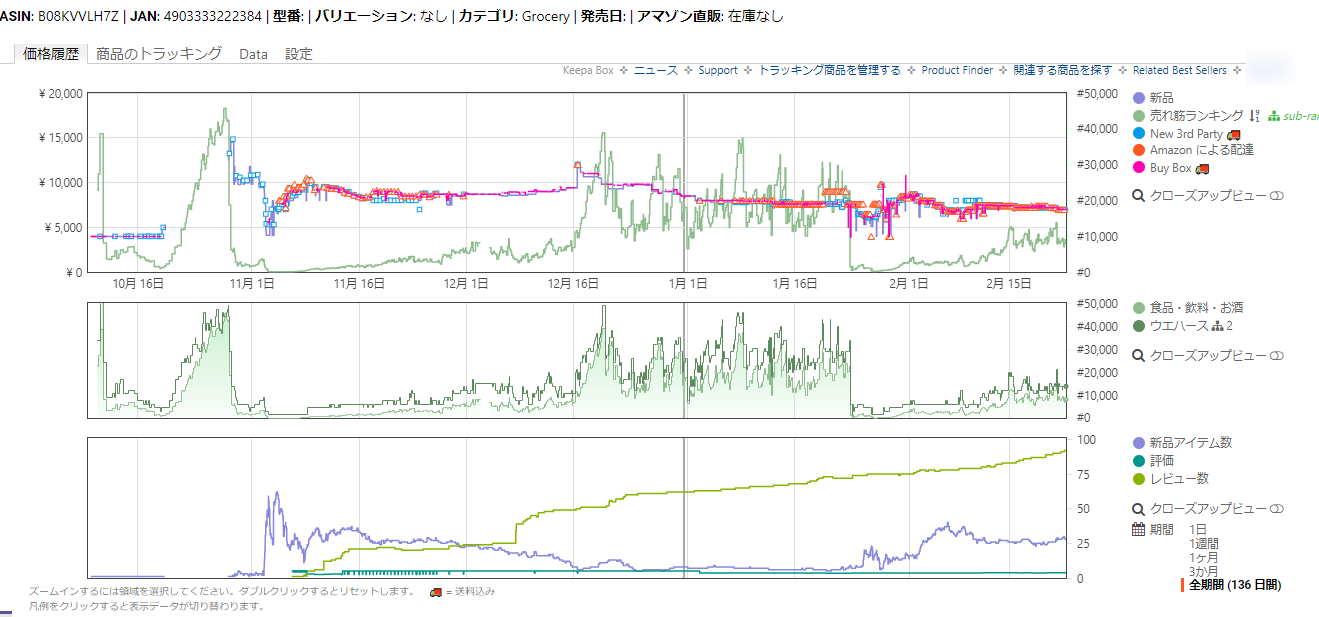Screen dimensions: 1319x617
Task: Open the 設定 tab
Action: [x=299, y=54]
